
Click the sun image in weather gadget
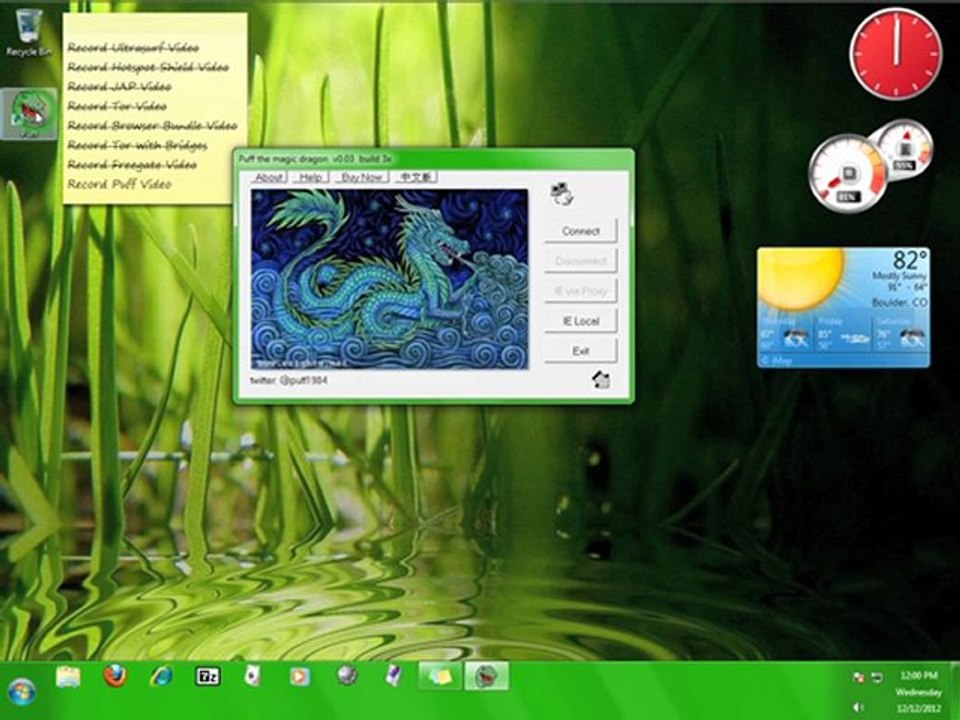tap(801, 279)
